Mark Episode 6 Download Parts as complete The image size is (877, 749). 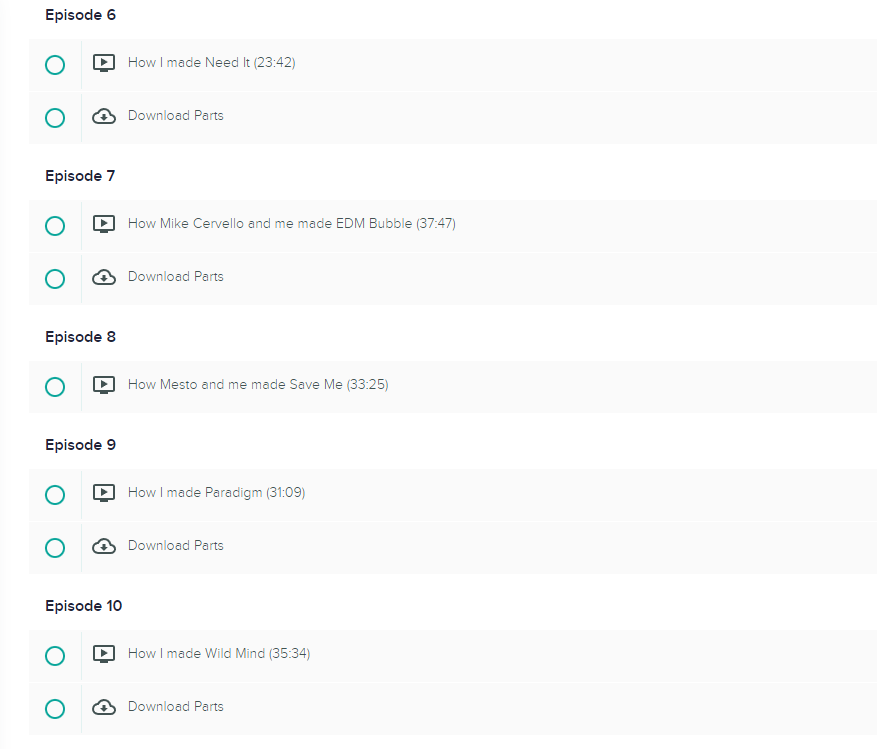tap(55, 118)
